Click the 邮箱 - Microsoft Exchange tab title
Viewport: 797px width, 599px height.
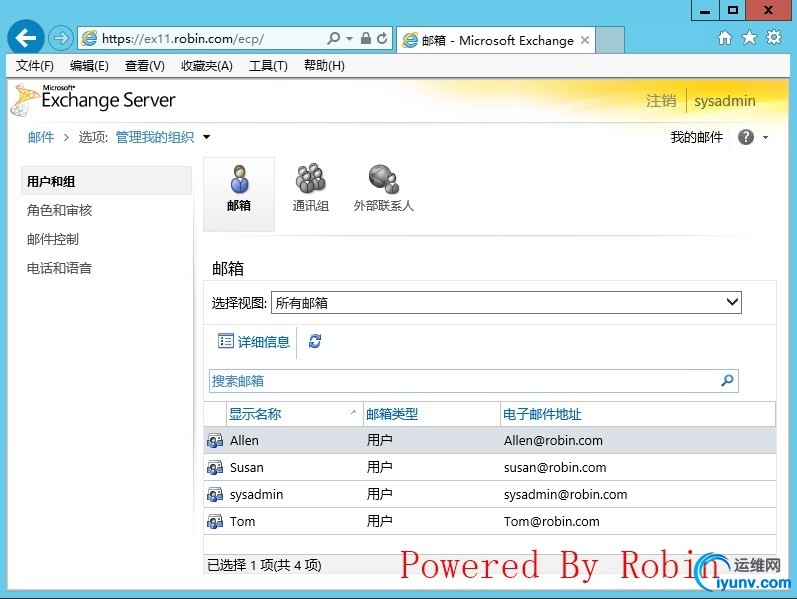click(x=498, y=40)
